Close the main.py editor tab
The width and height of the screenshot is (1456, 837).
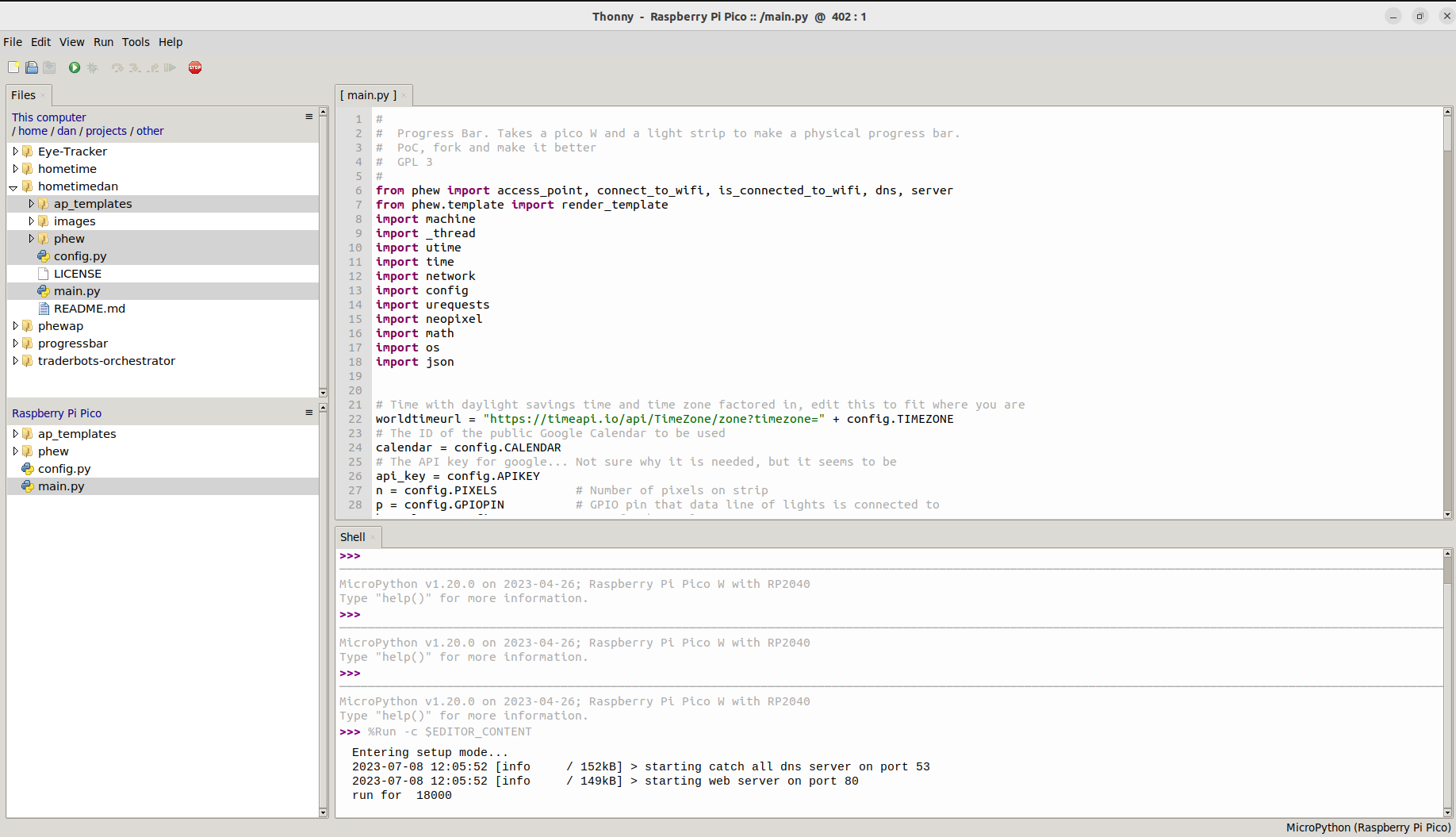pyautogui.click(x=403, y=94)
